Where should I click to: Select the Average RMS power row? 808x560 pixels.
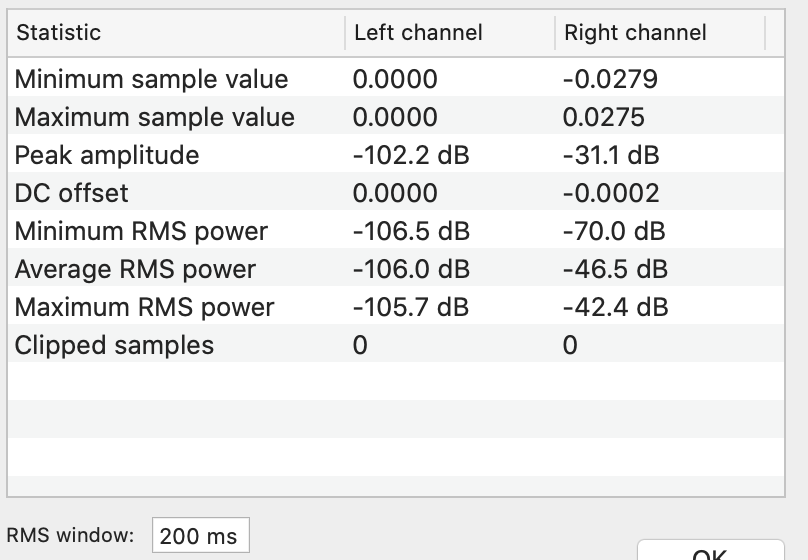(x=396, y=269)
